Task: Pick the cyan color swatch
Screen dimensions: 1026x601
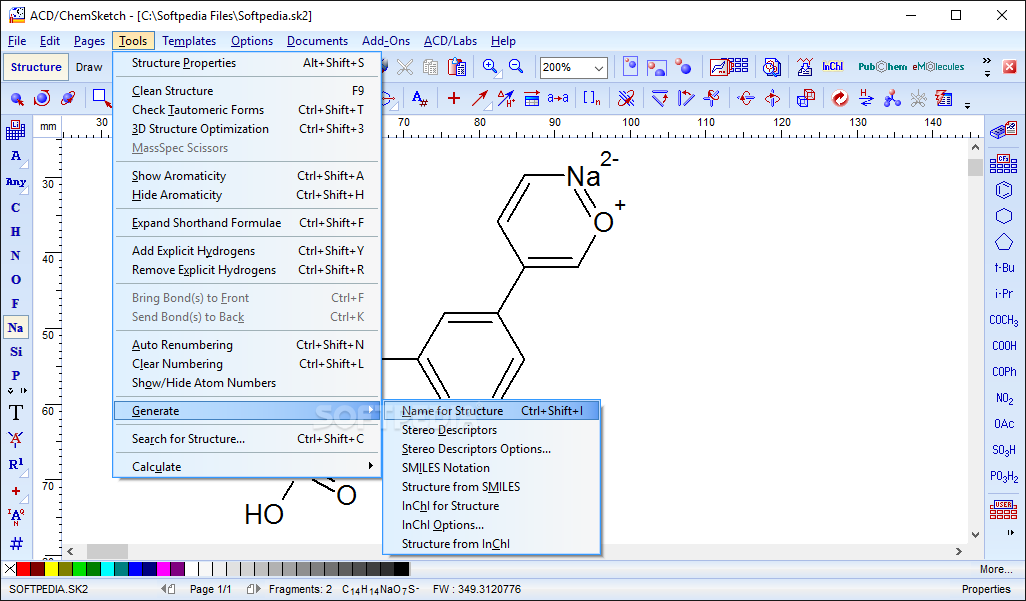Action: click(107, 569)
